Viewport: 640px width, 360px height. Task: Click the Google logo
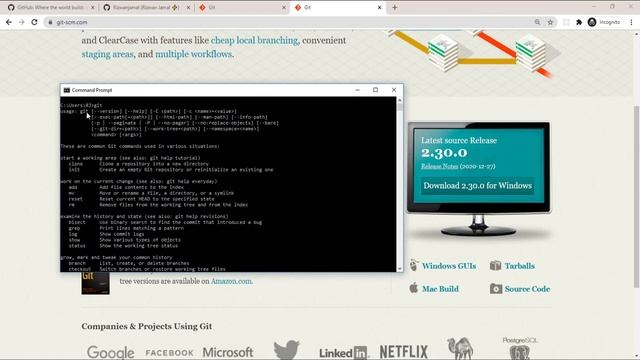coord(110,352)
